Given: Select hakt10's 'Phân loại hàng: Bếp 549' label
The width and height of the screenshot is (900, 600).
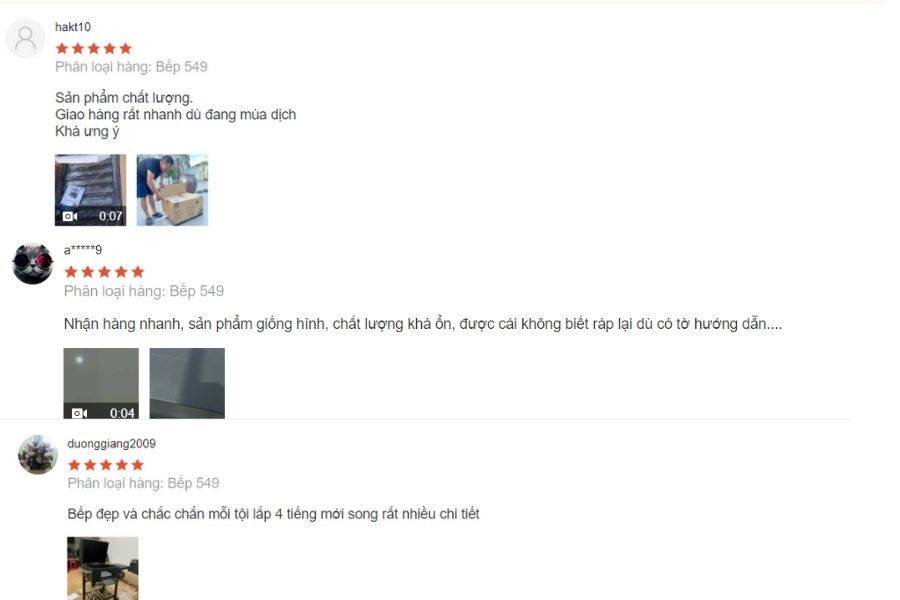Looking at the screenshot, I should [131, 67].
